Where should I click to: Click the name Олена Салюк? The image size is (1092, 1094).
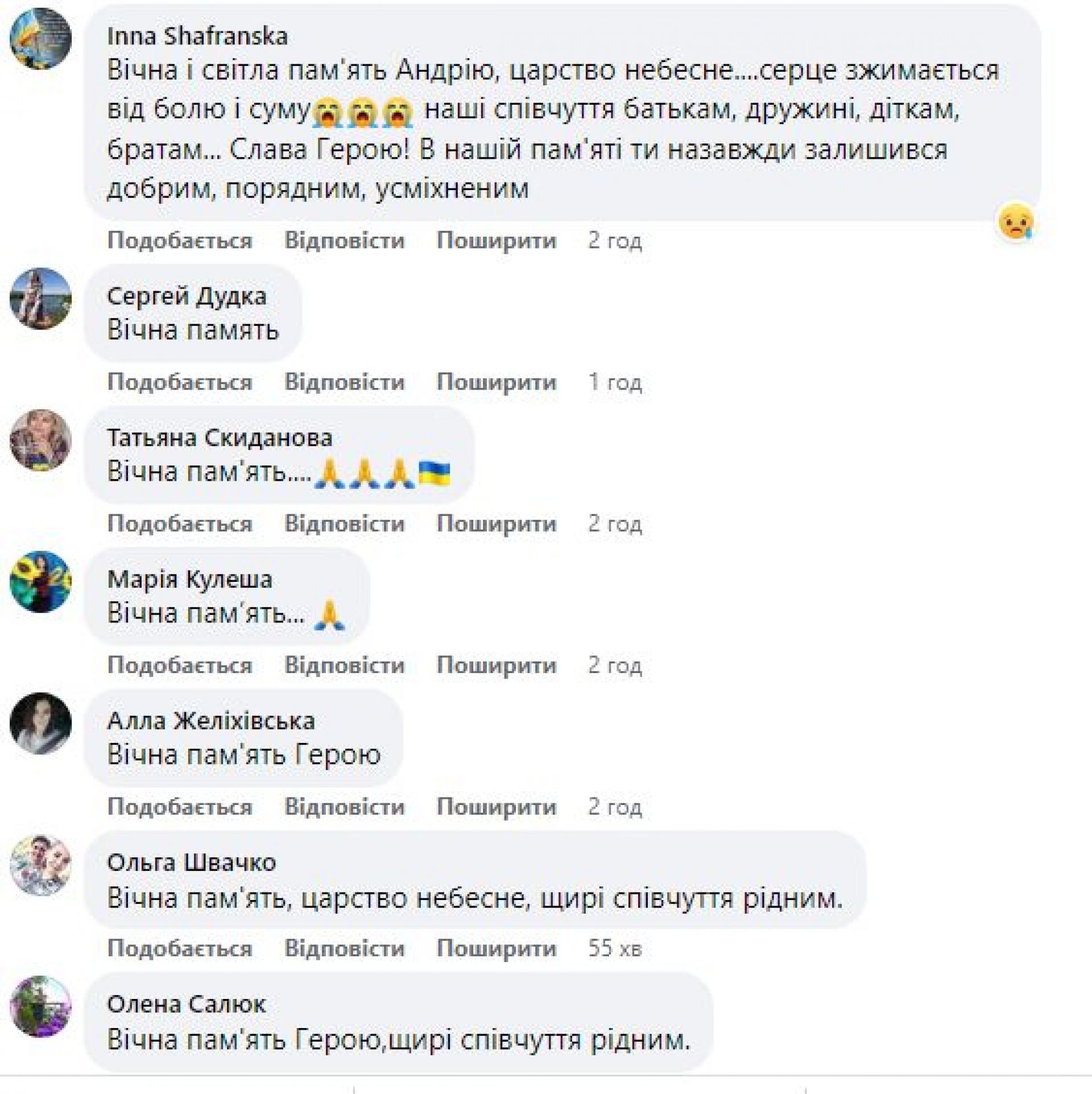187,1005
